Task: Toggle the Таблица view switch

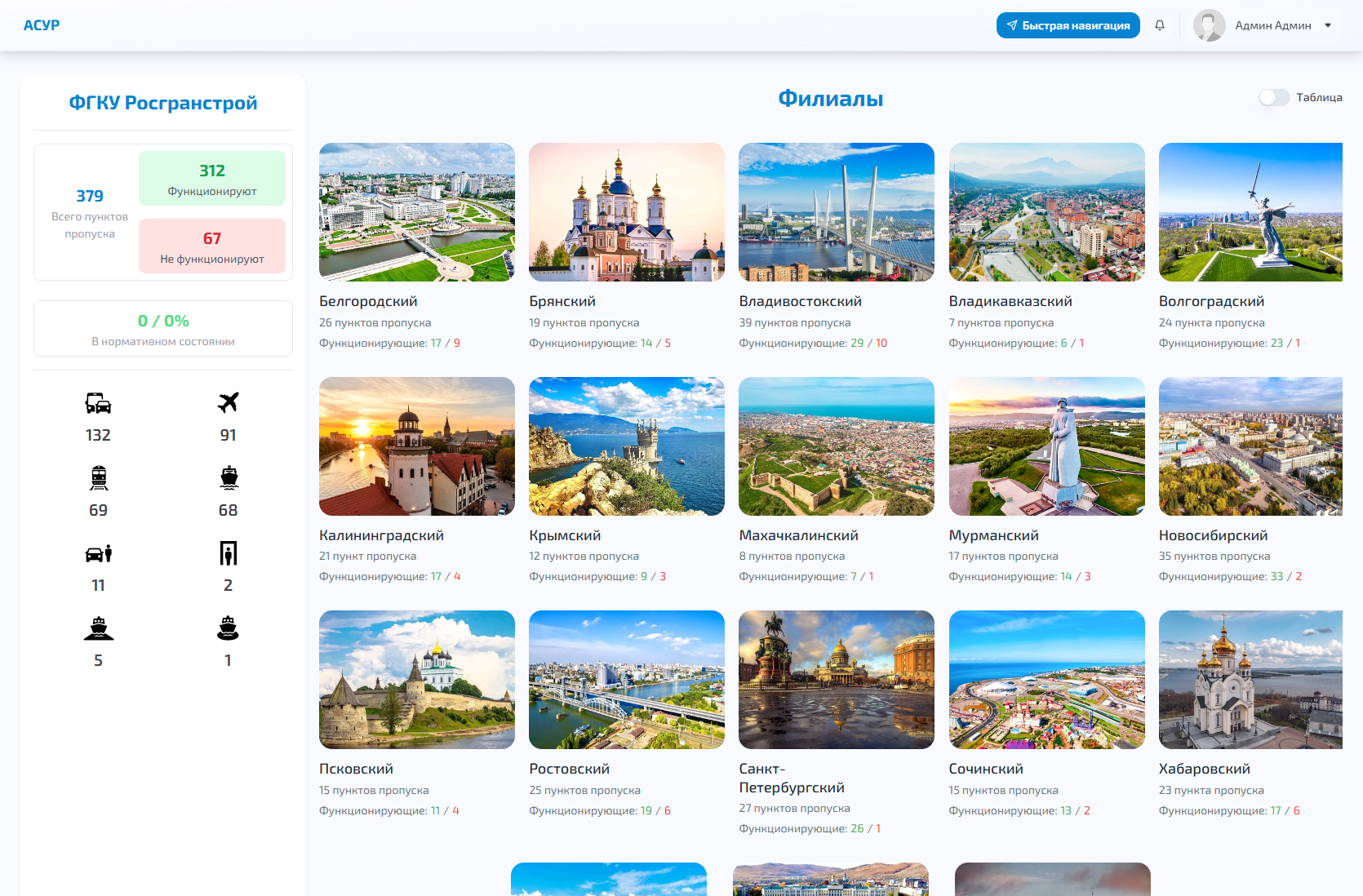Action: pos(1273,97)
